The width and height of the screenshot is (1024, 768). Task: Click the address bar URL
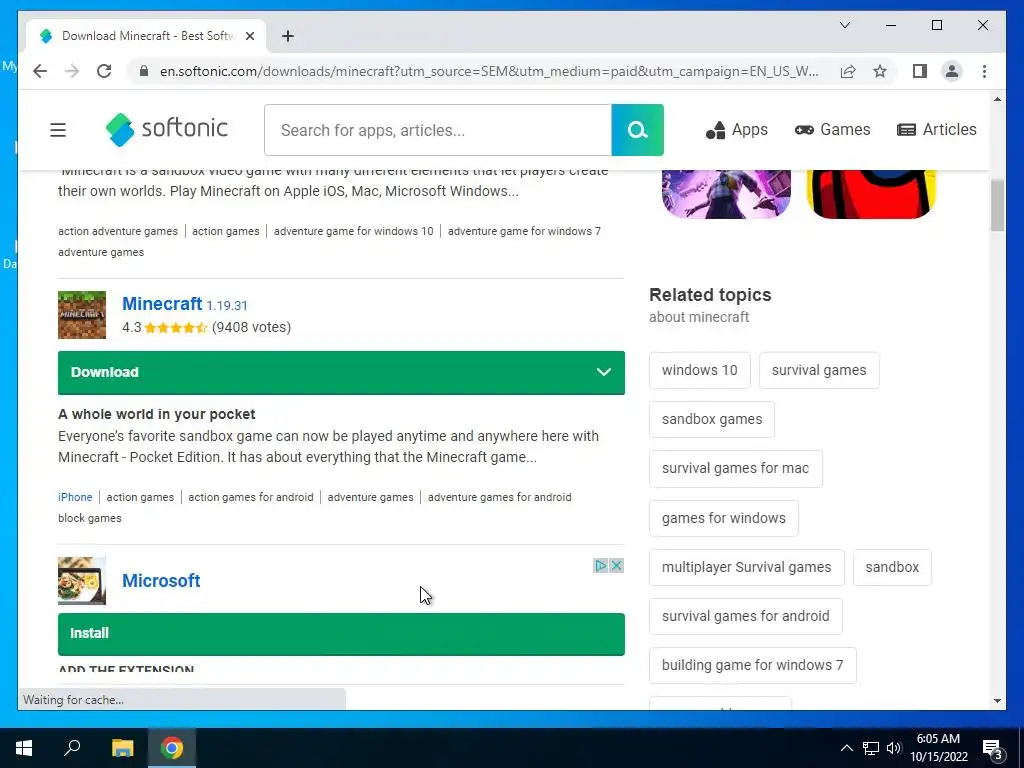(x=488, y=71)
